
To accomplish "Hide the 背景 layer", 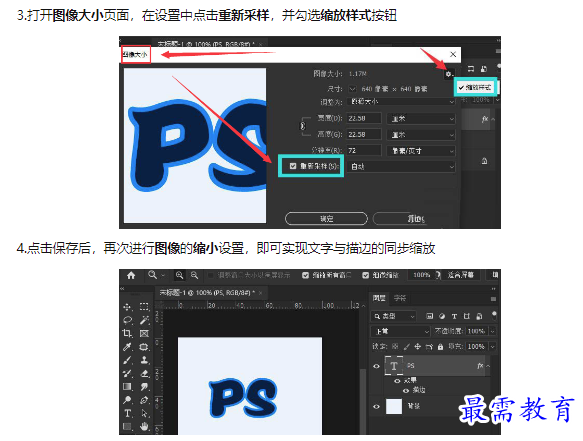I will (376, 406).
